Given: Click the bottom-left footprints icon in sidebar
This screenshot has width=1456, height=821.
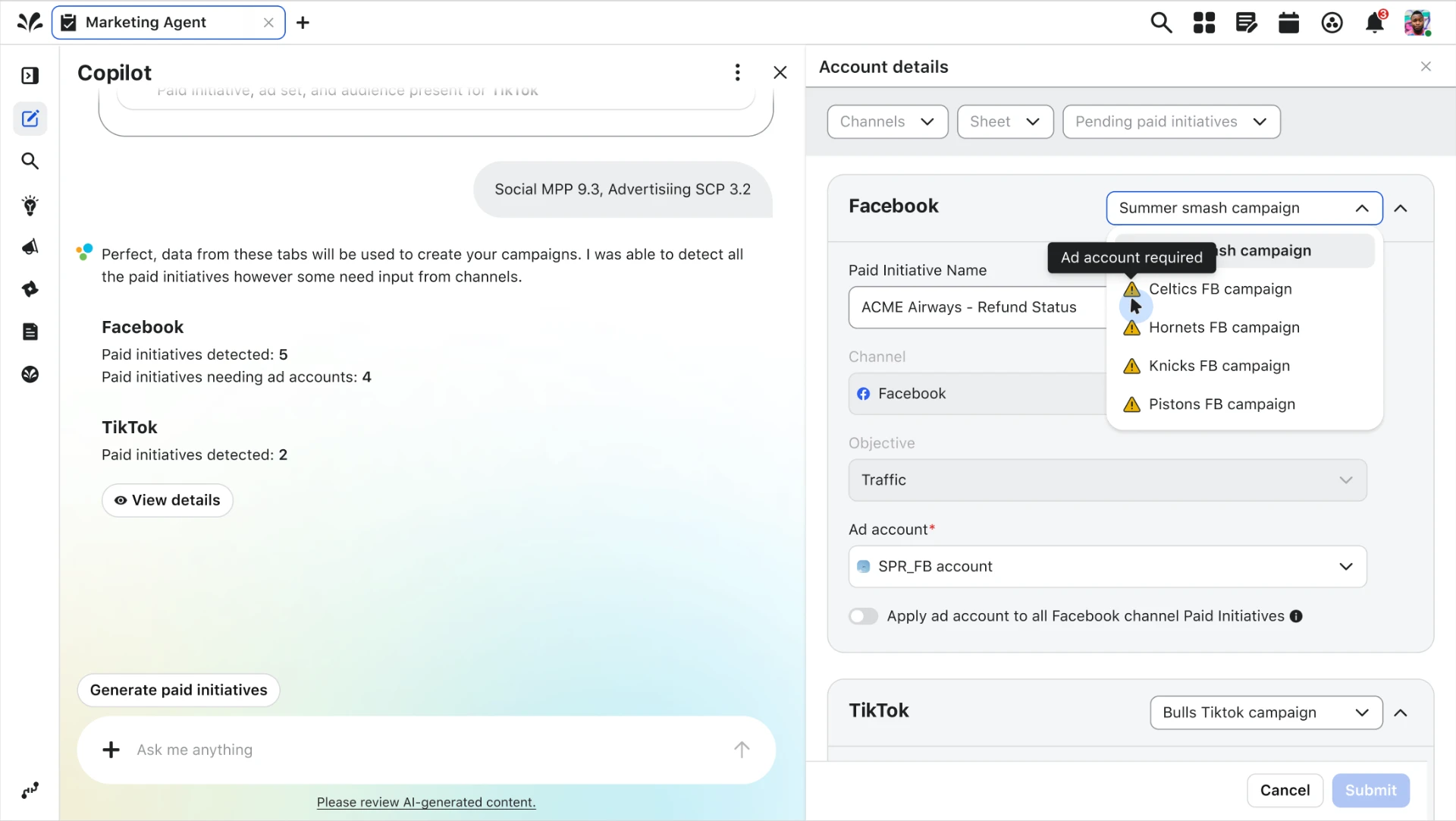Looking at the screenshot, I should tap(30, 791).
